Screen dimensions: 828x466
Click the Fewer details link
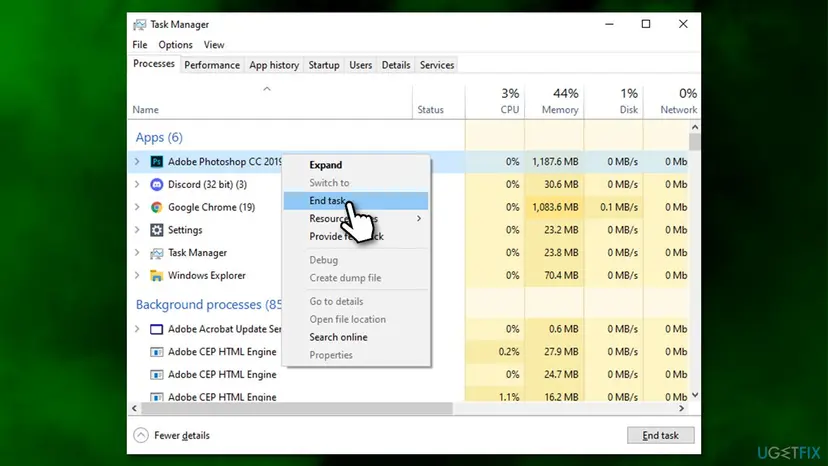(x=182, y=435)
